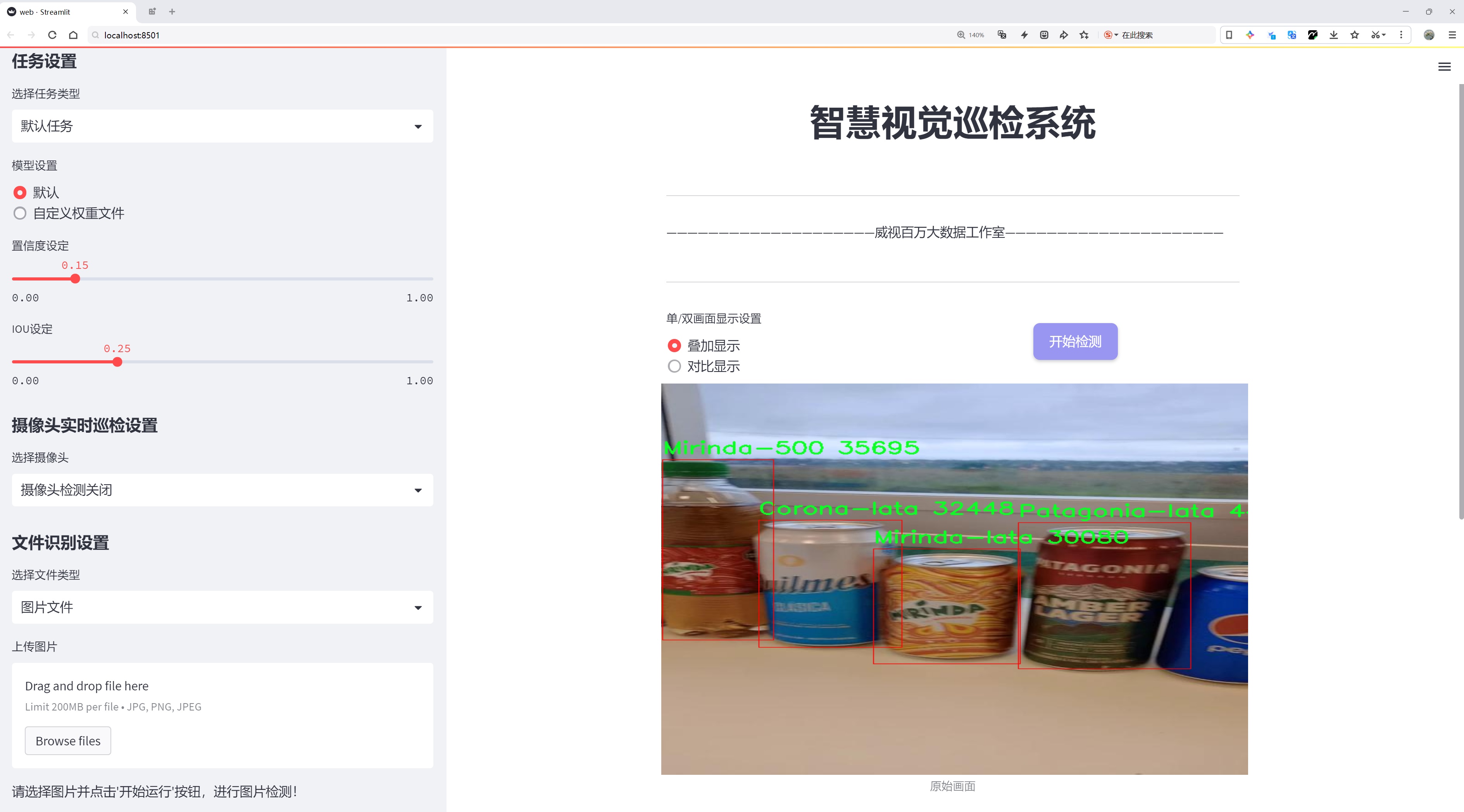Viewport: 1464px width, 812px height.
Task: Open the 图片文件 file type dropdown
Action: 222,607
